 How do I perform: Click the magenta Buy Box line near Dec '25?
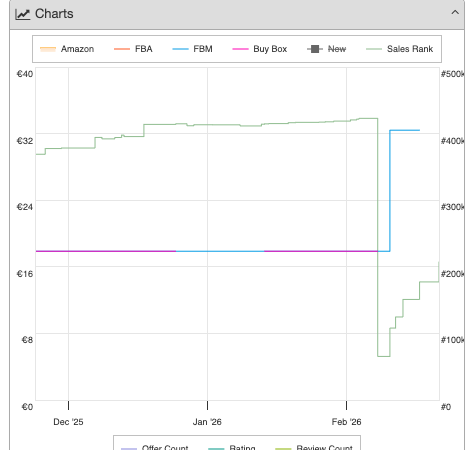[68, 251]
